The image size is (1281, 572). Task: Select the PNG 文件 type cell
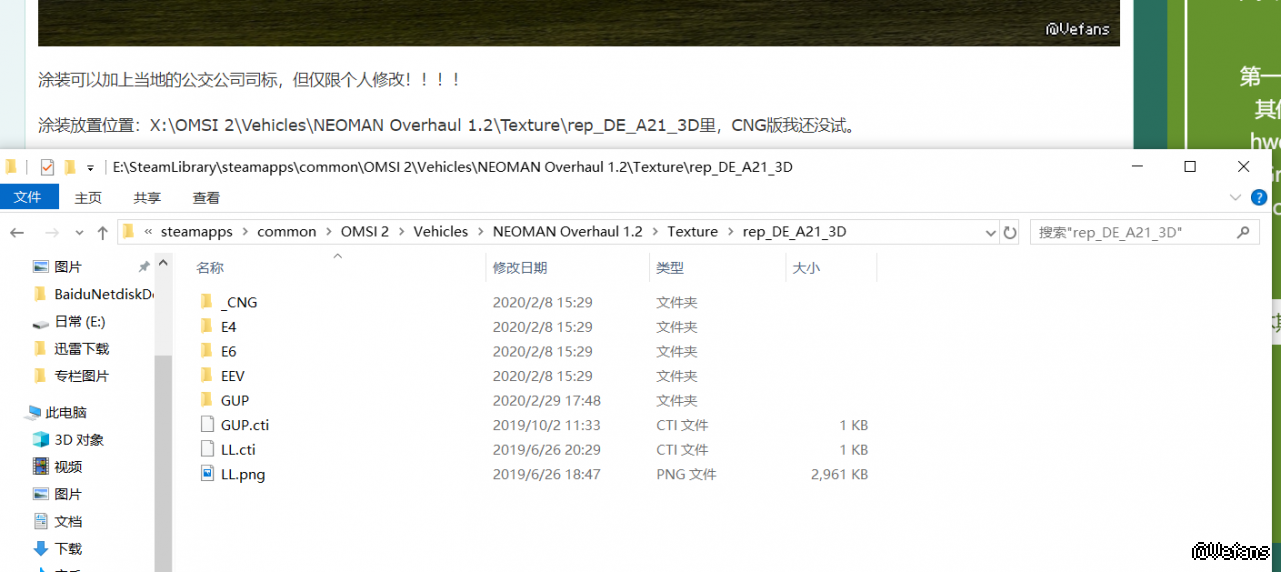[x=686, y=474]
